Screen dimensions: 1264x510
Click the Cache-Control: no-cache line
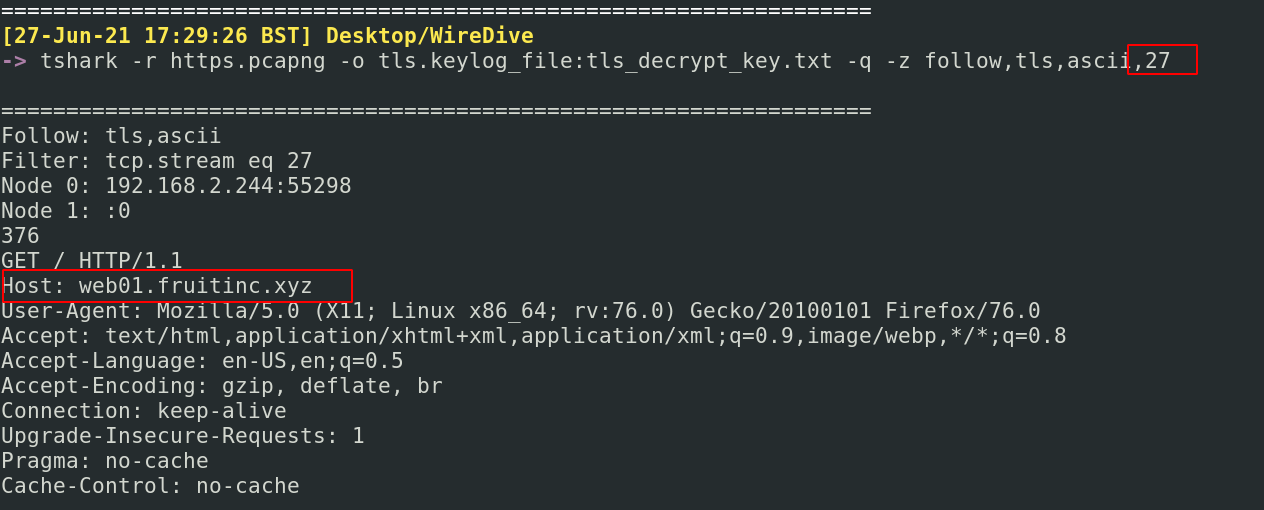click(x=150, y=486)
